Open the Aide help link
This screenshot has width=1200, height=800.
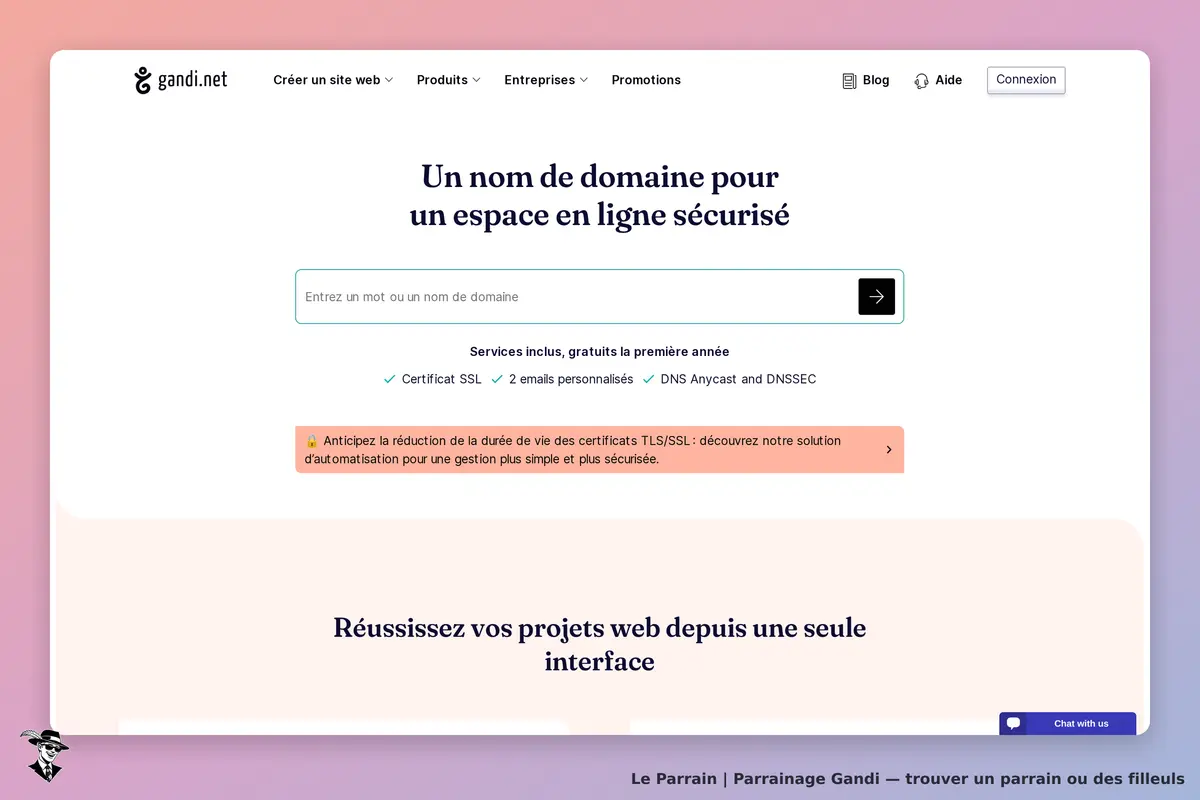point(938,80)
